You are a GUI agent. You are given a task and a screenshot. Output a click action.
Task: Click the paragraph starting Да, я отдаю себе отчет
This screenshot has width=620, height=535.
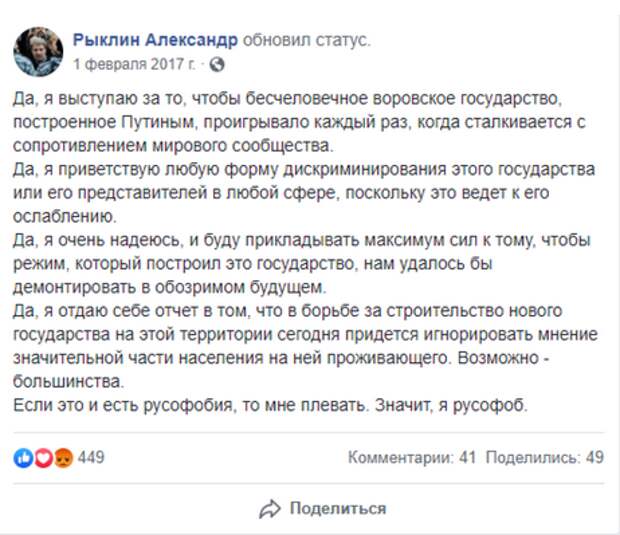[x=305, y=346]
